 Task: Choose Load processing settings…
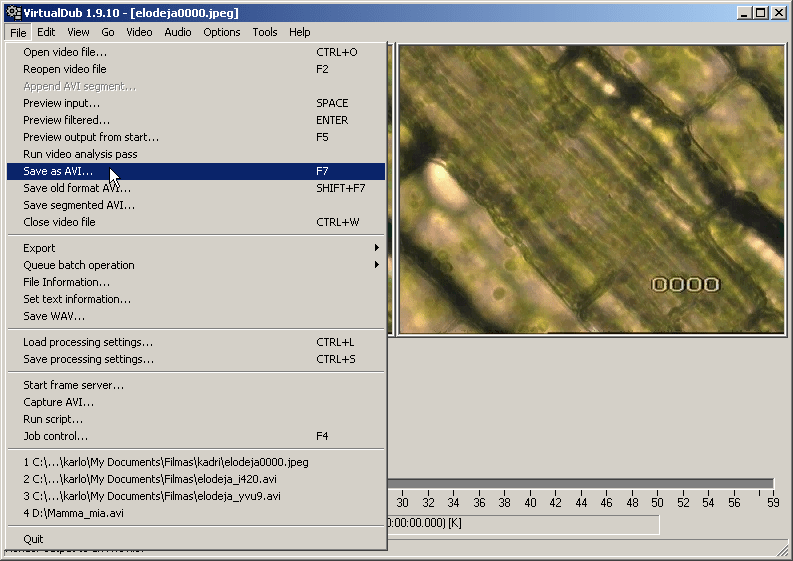[196, 342]
